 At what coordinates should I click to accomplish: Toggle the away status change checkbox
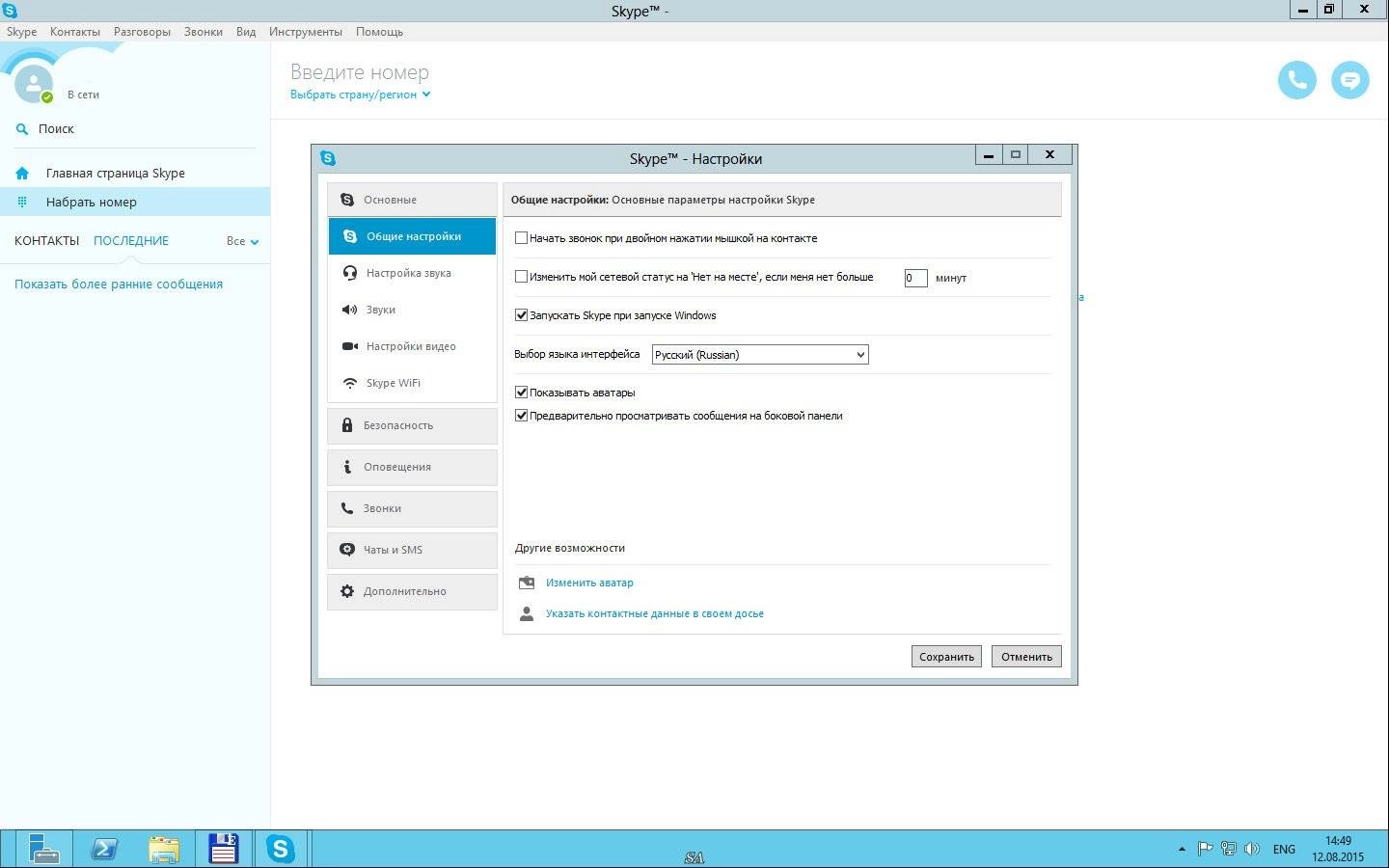click(x=521, y=277)
